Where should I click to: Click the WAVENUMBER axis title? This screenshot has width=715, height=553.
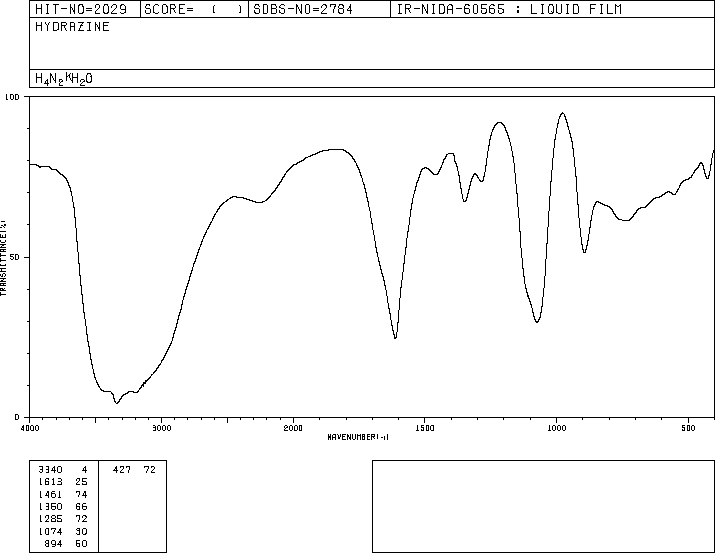(358, 437)
